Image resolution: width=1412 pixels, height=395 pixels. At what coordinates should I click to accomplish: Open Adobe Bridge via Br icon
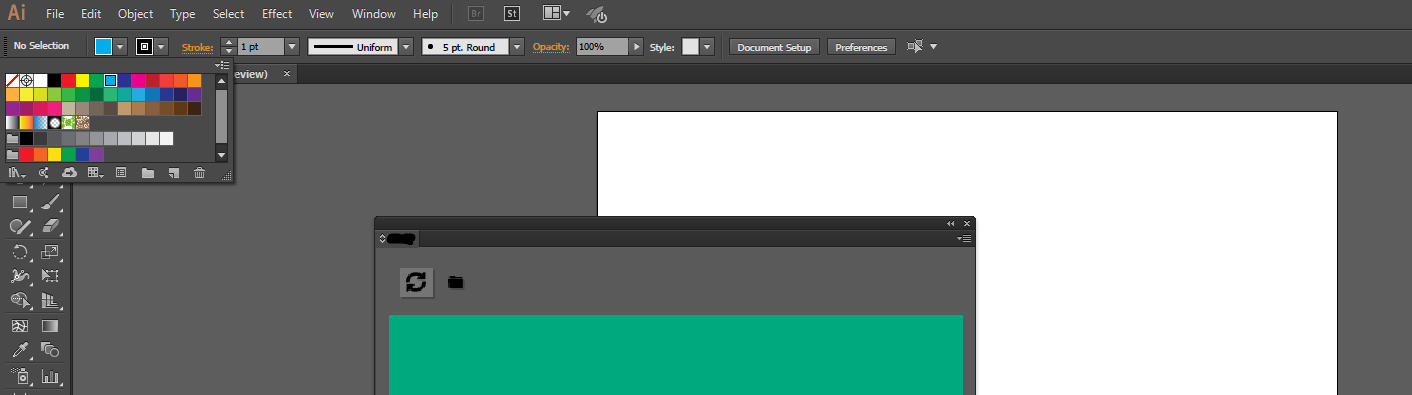(477, 14)
